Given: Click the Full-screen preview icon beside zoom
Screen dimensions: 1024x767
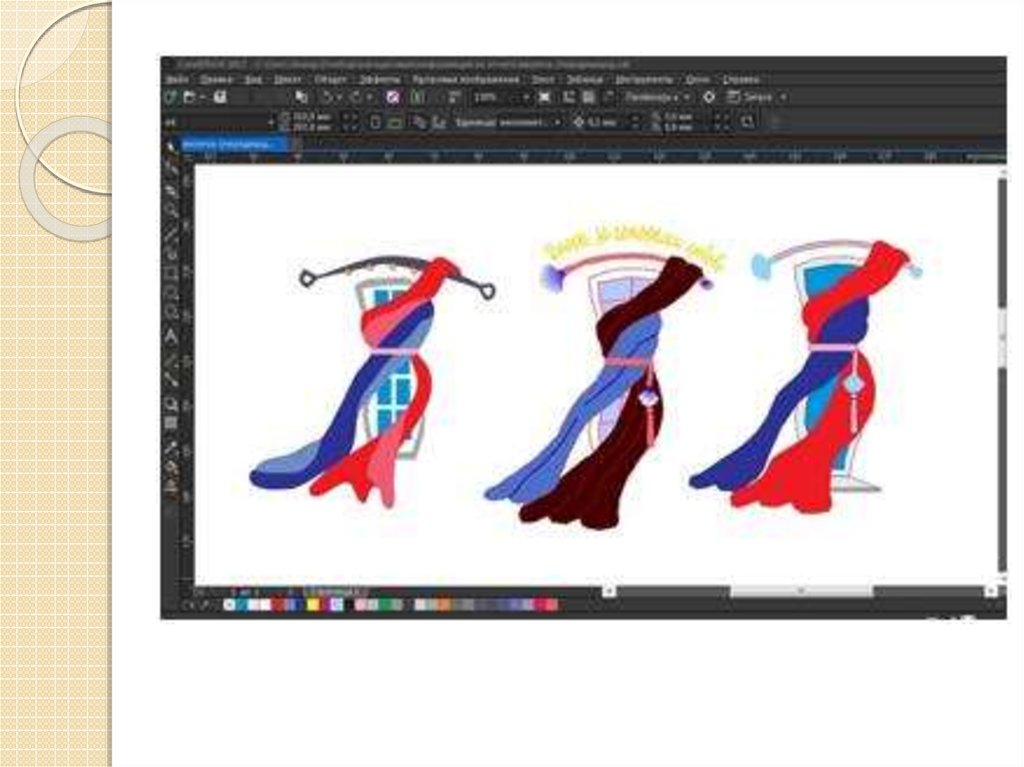Looking at the screenshot, I should (544, 97).
